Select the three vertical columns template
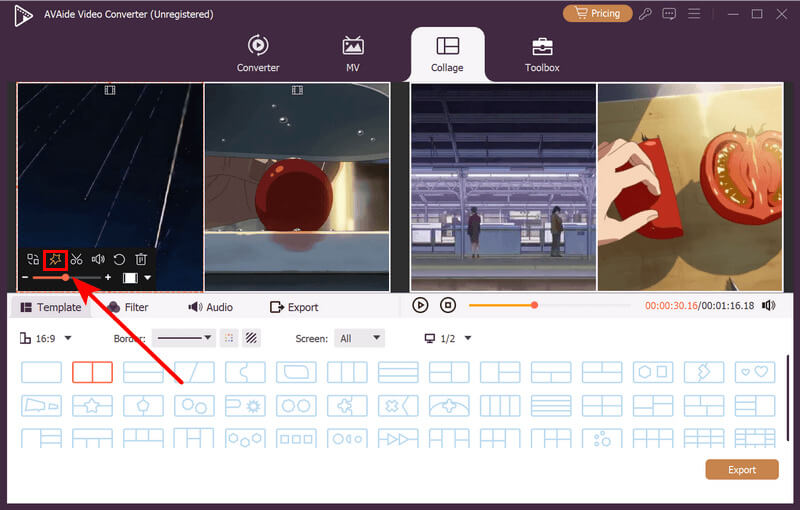This screenshot has width=800, height=510. pos(347,372)
